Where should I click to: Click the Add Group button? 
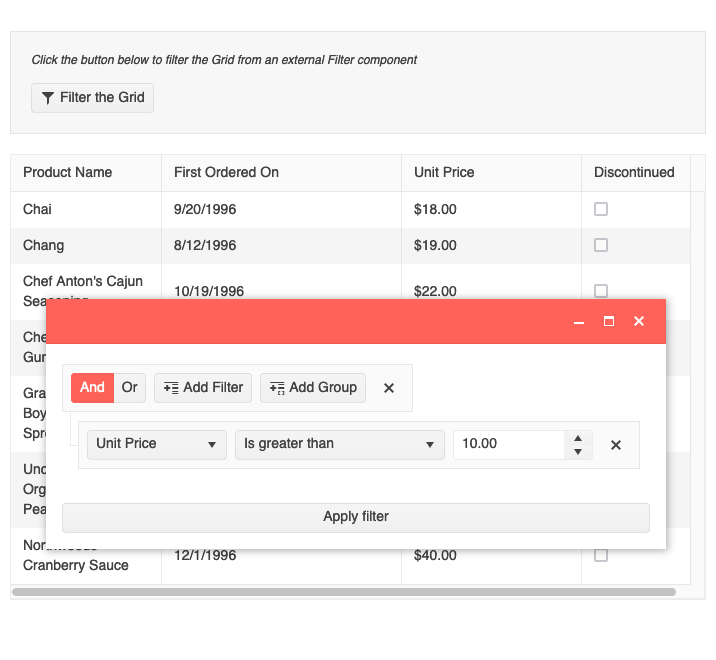[x=313, y=388]
